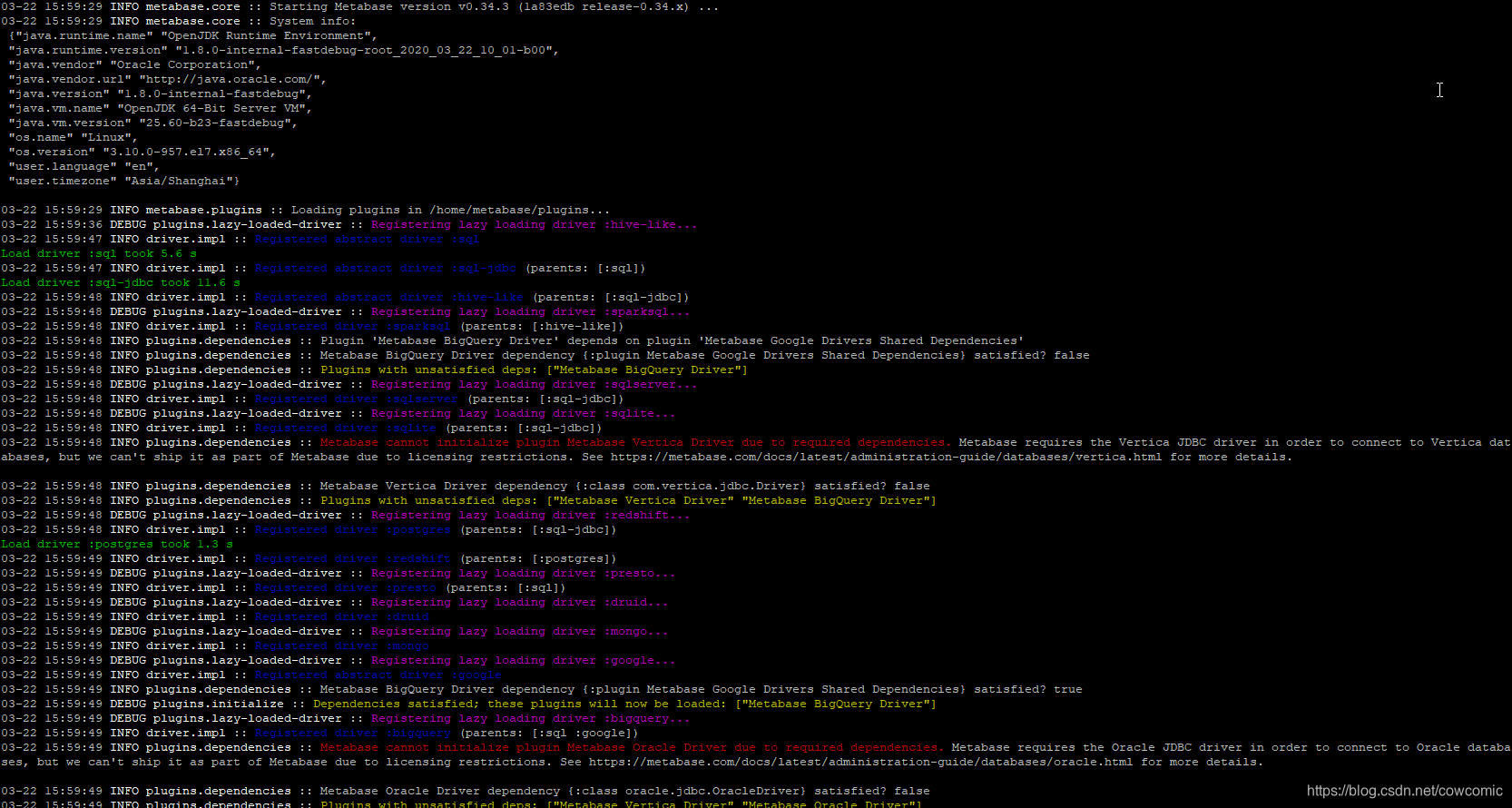Select 'Registering lazy loading driver :sparksql...' text

pos(531,311)
